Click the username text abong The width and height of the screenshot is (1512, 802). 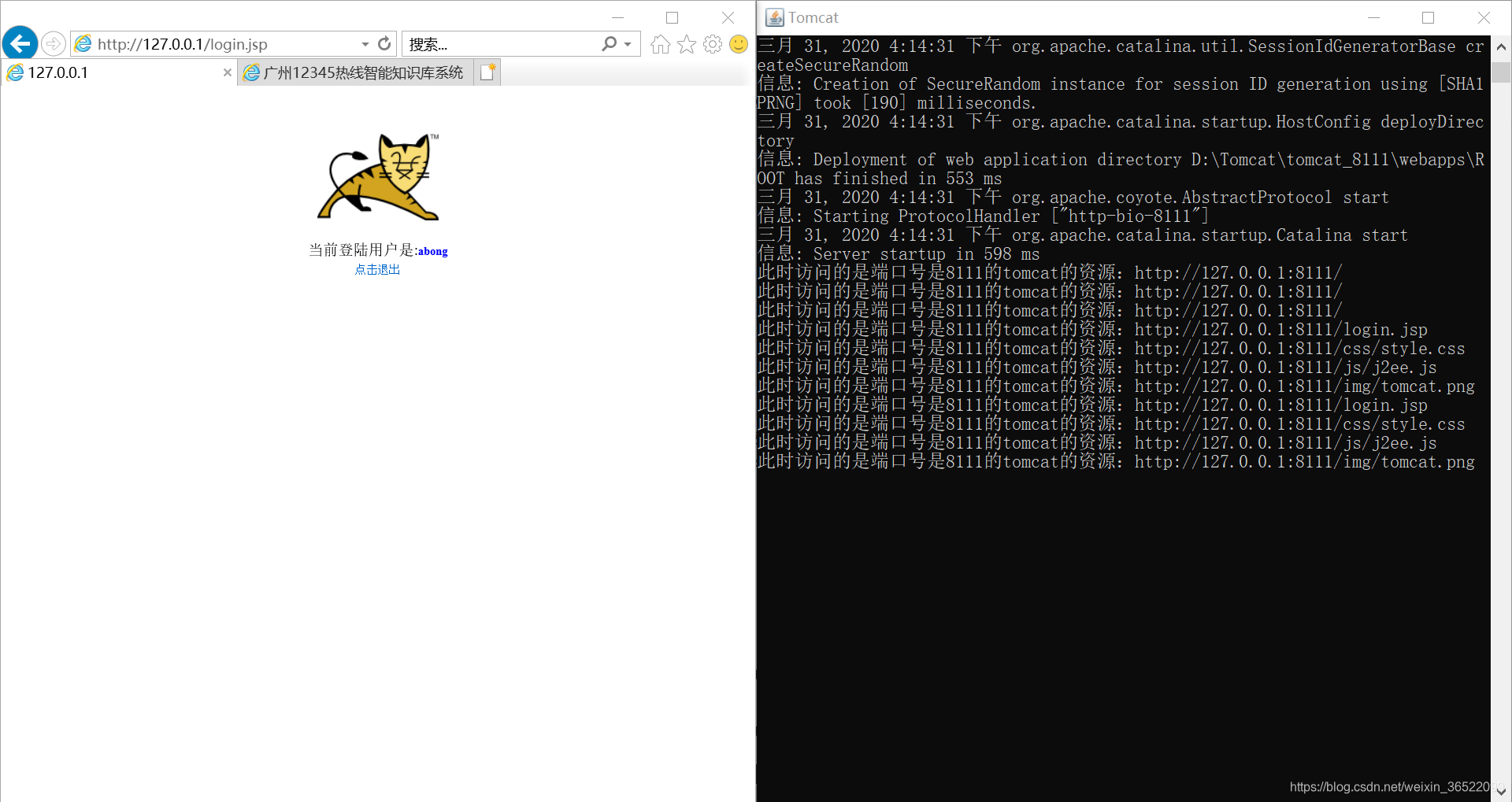433,252
